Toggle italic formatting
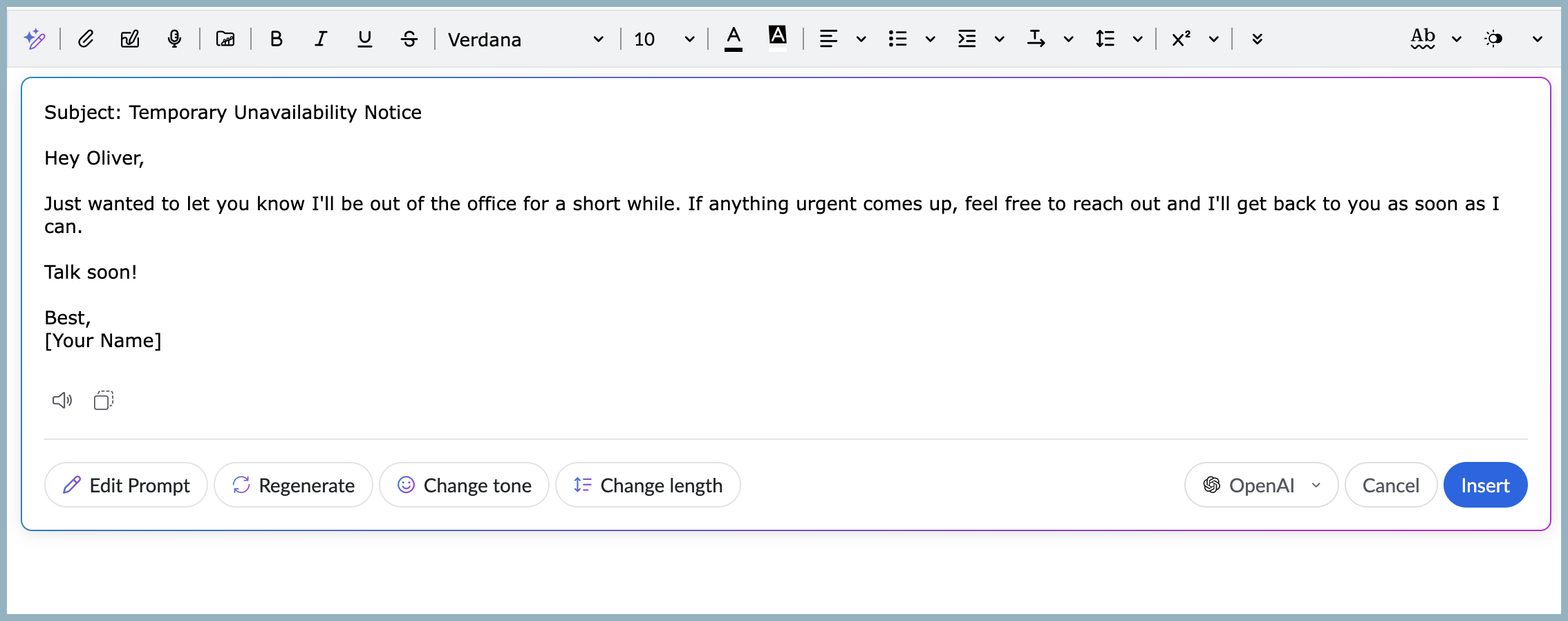Viewport: 1568px width, 621px height. [x=320, y=39]
